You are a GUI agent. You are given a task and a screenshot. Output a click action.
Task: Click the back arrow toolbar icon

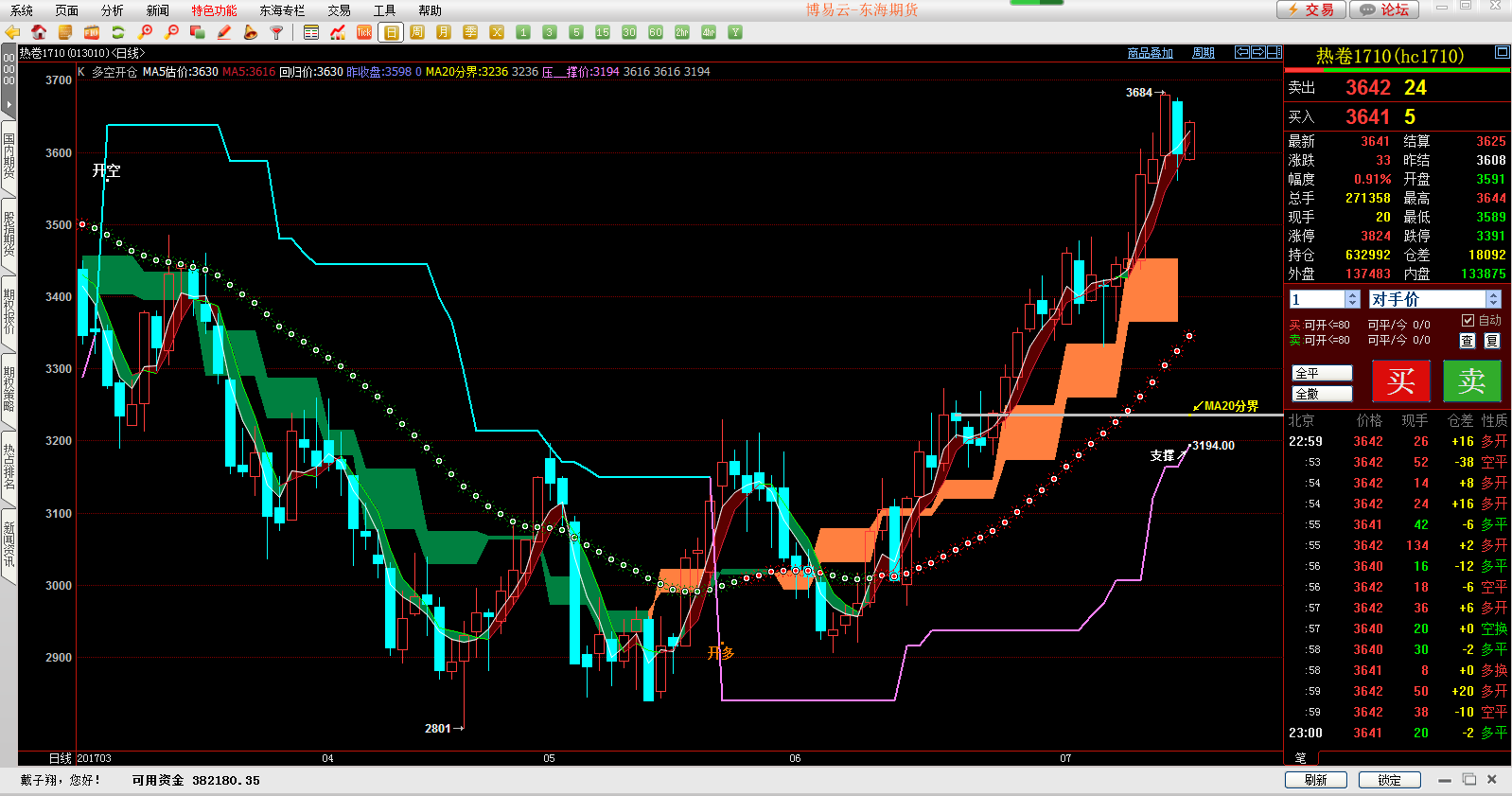click(x=12, y=32)
